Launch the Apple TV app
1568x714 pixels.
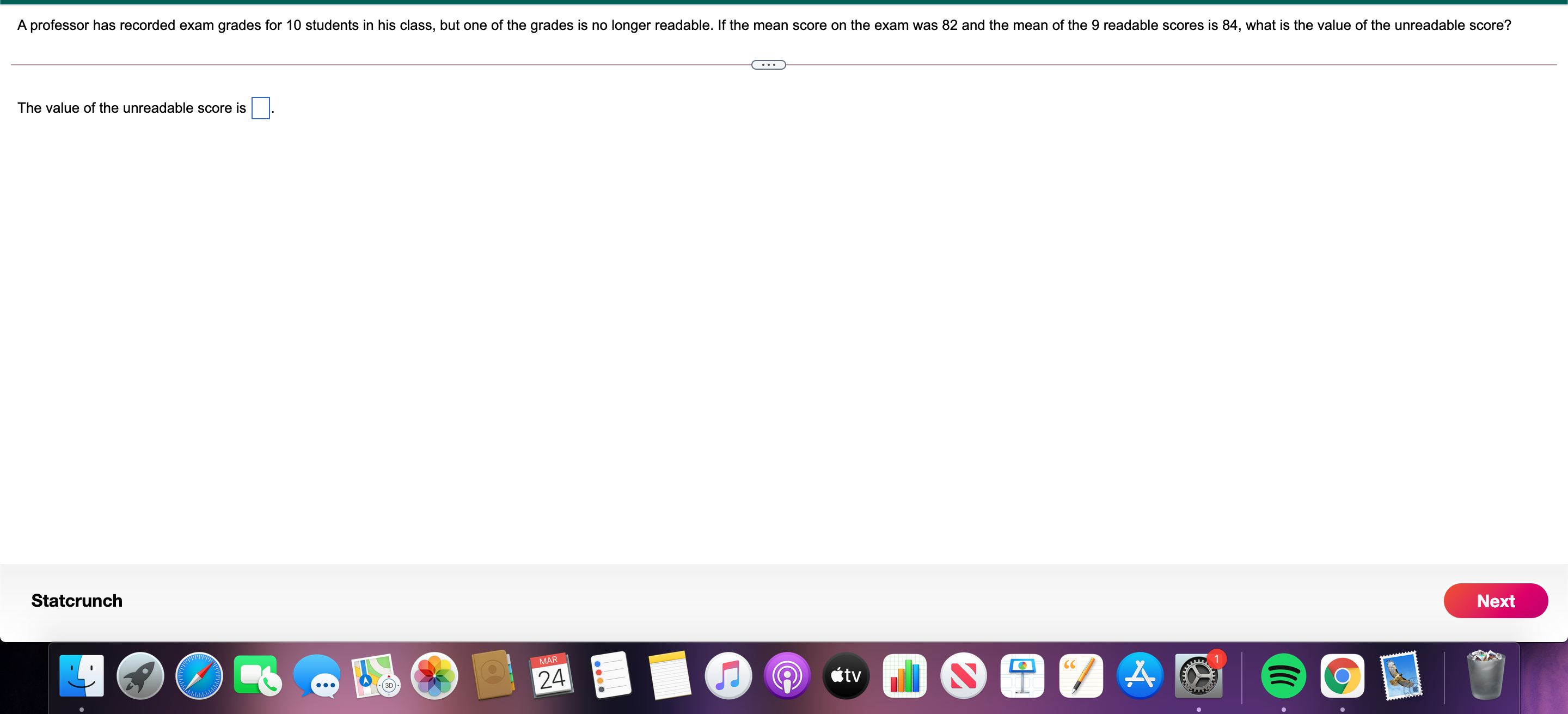coord(846,676)
